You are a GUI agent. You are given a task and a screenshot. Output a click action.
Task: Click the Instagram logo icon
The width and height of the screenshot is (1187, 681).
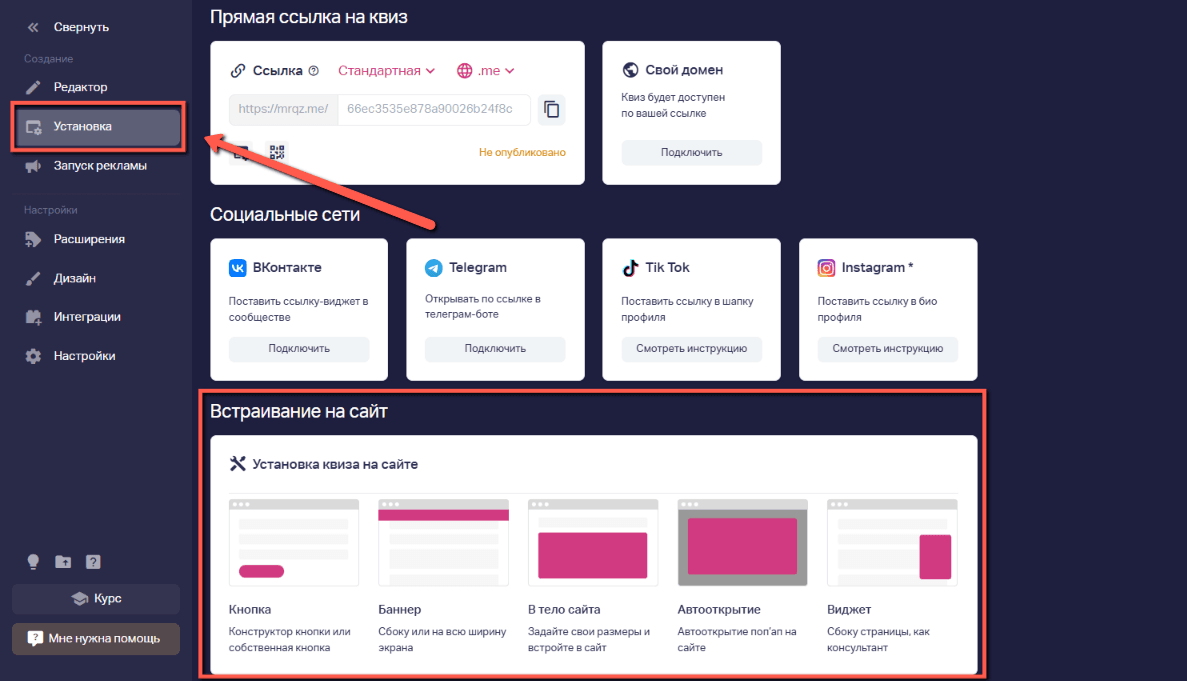click(826, 268)
